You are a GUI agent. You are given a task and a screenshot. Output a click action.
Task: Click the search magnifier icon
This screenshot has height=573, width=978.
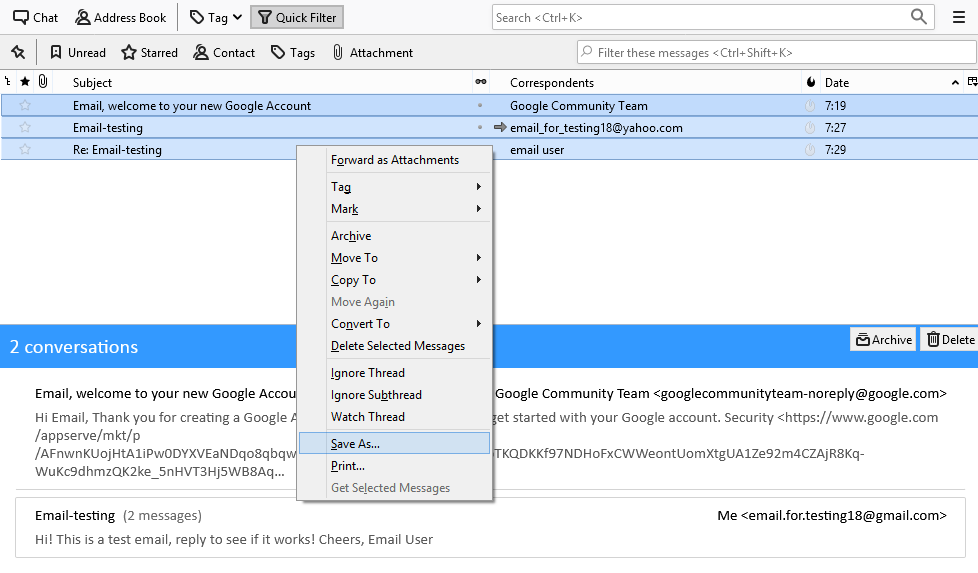[919, 17]
